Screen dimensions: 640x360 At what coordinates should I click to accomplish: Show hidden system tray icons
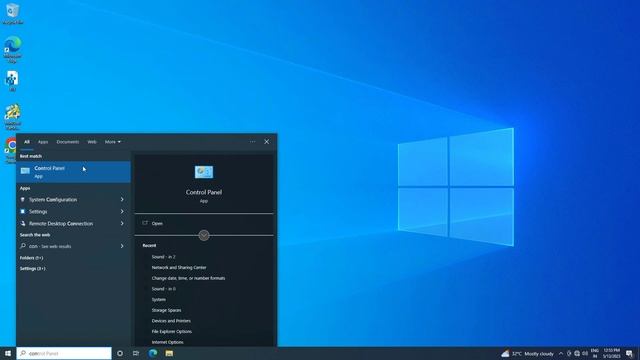pos(561,353)
